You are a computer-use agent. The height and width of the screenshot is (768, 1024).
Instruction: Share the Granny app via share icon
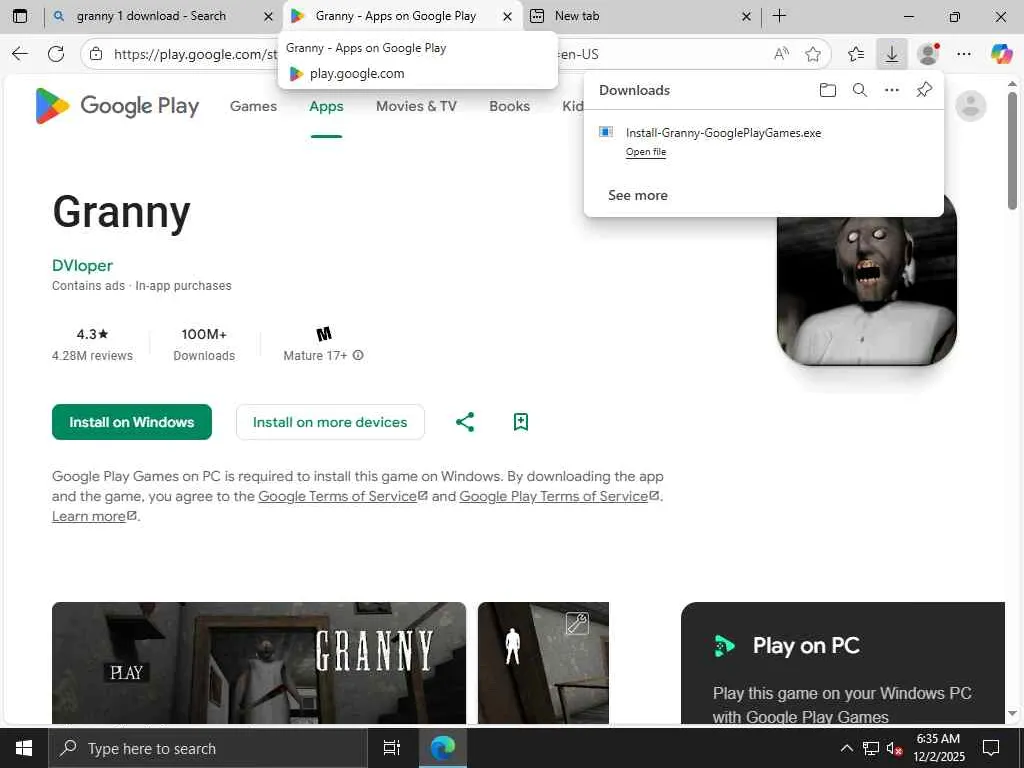465,422
